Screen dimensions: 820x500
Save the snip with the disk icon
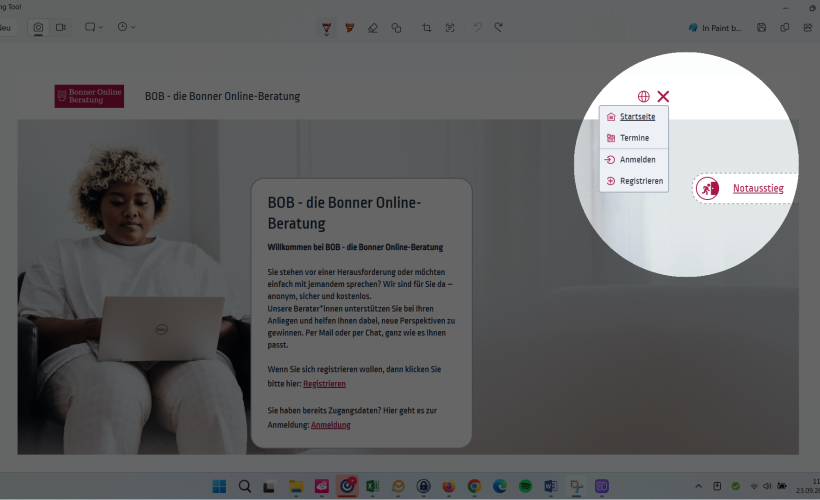762,28
